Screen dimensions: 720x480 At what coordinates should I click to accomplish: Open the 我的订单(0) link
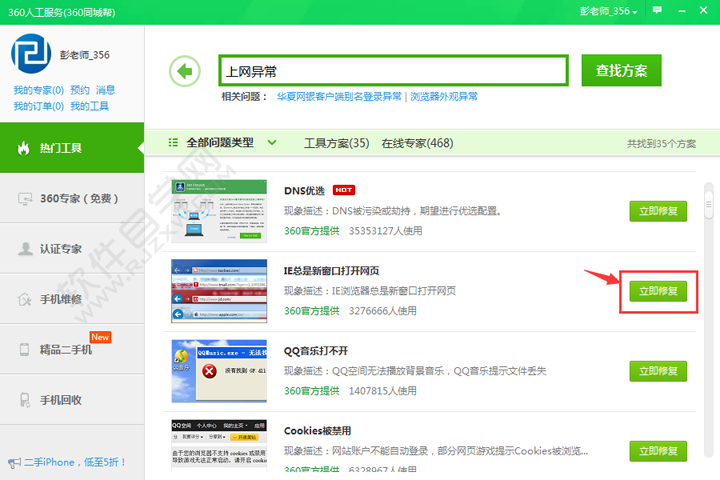(x=39, y=106)
